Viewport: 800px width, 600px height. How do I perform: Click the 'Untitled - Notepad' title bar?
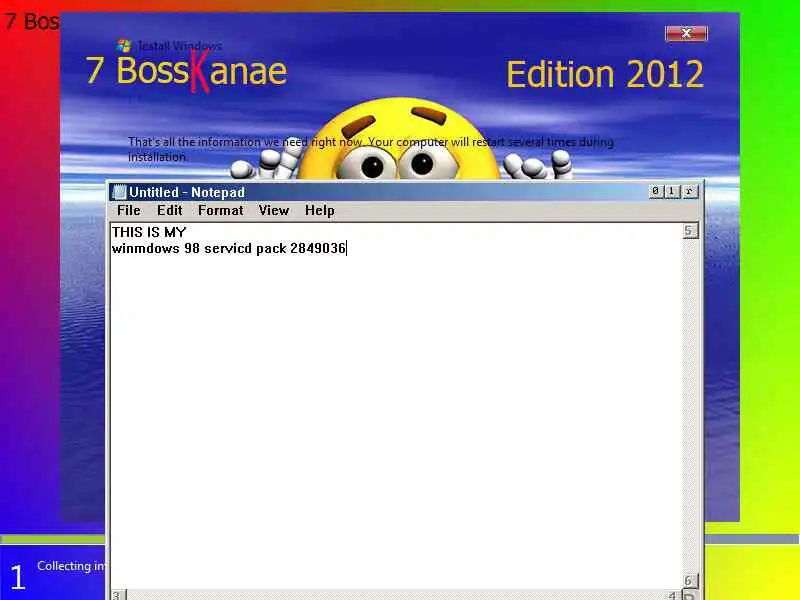click(x=378, y=192)
